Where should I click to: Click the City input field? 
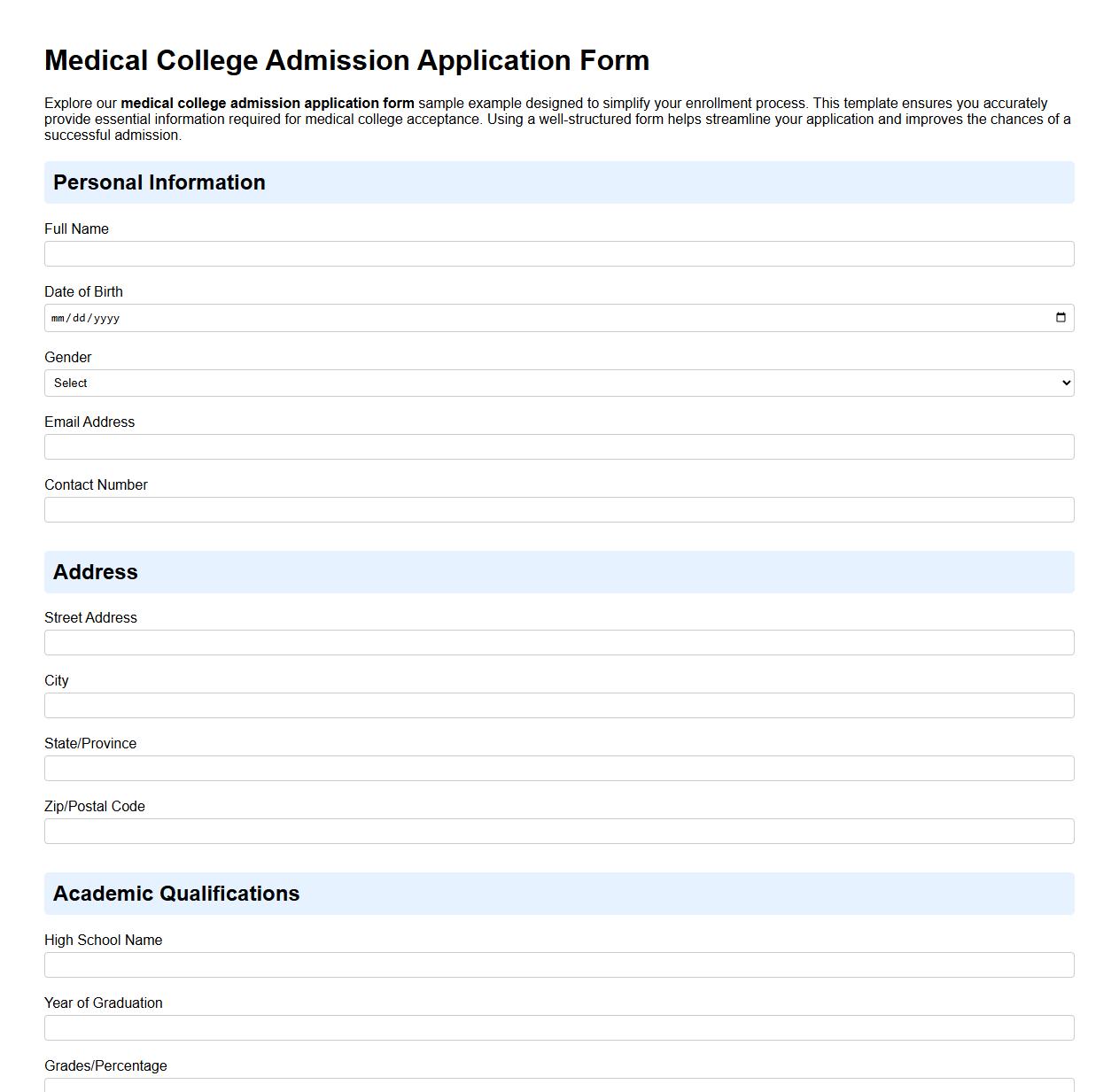(558, 705)
